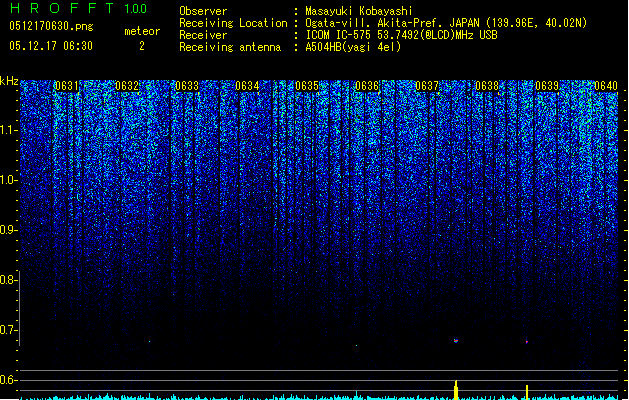This screenshot has width=629, height=400.
Task: Click the short yellow power spike before 0639
Action: pyautogui.click(x=527, y=392)
